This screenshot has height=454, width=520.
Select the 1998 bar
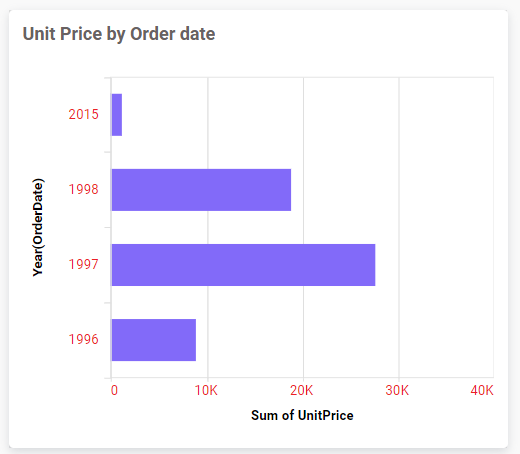point(201,190)
